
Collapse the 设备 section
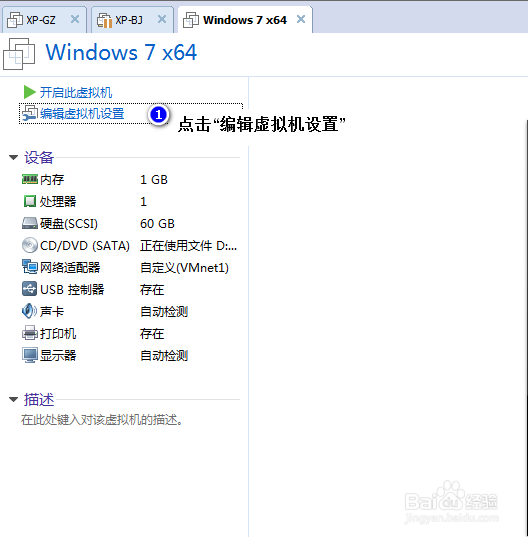14,158
